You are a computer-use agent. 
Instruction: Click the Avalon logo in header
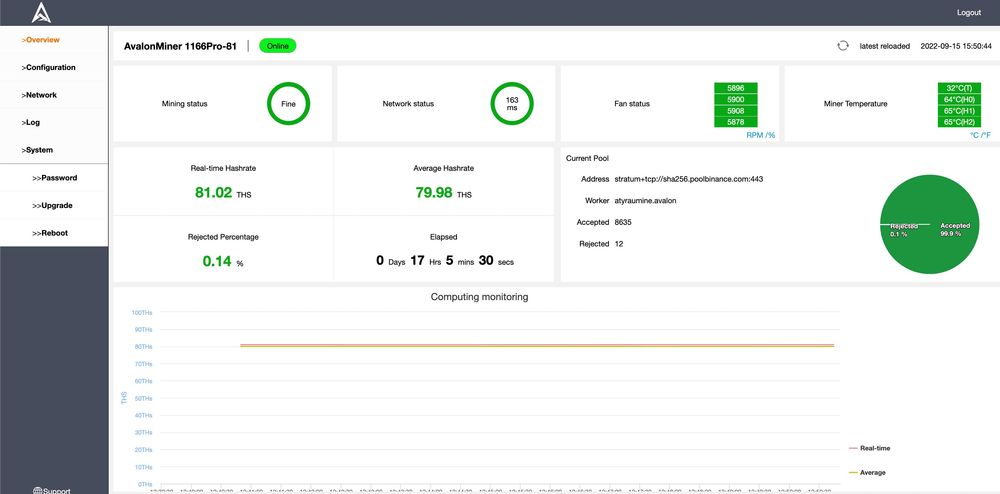click(41, 13)
